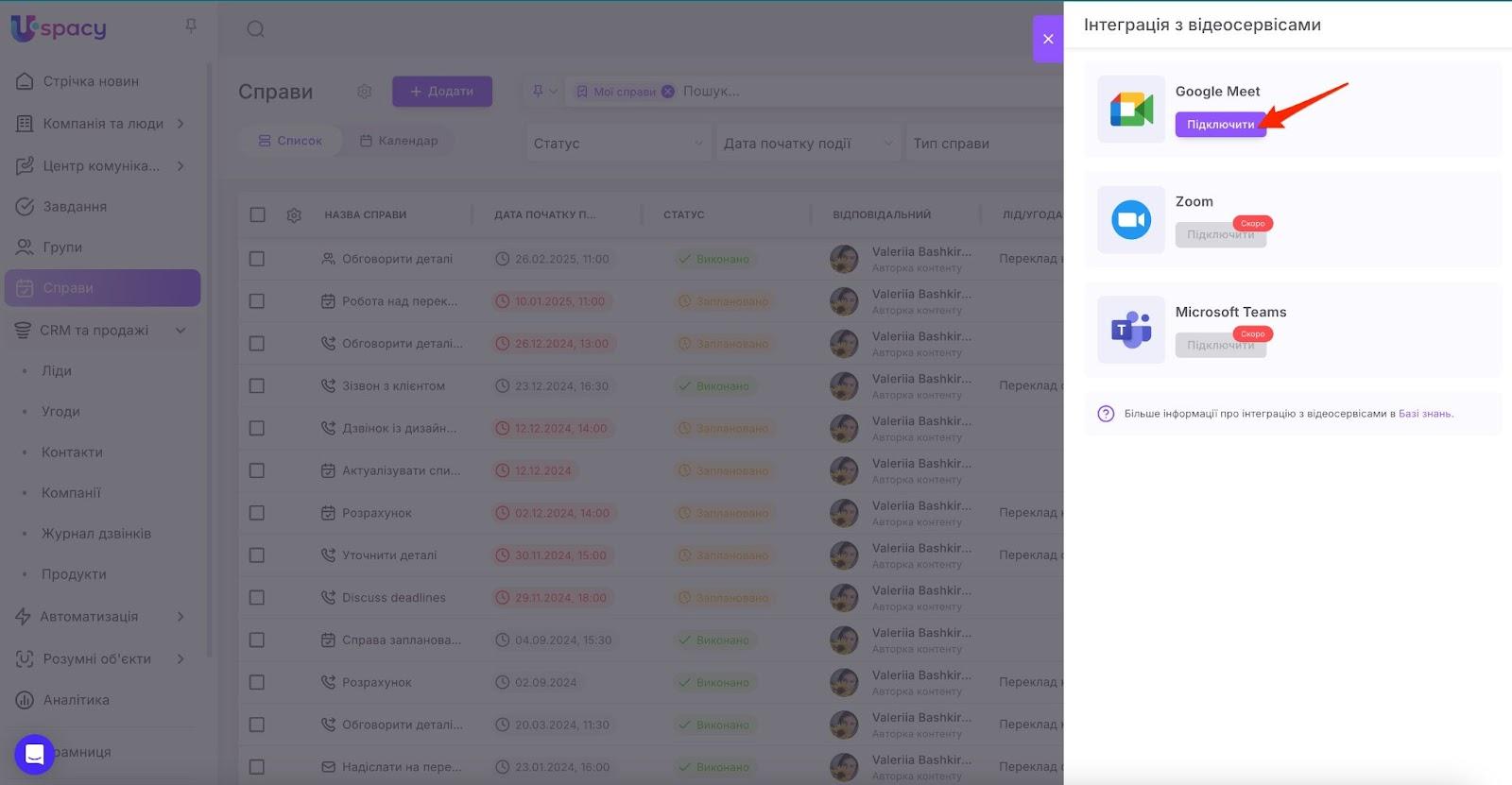
Task: Open the global search magnifier
Action: click(x=255, y=29)
